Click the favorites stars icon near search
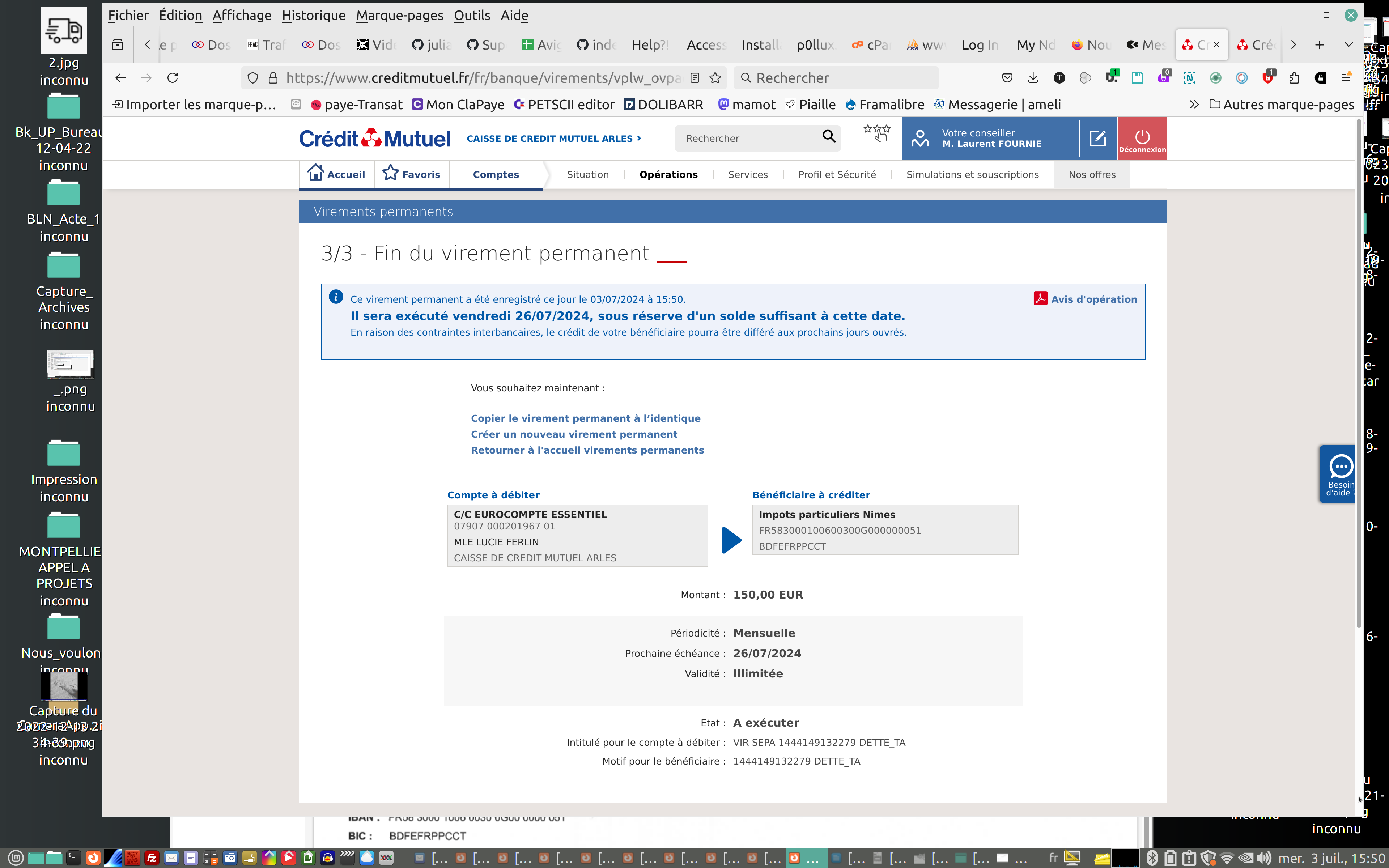Screen dimensions: 1389x868 (876, 133)
